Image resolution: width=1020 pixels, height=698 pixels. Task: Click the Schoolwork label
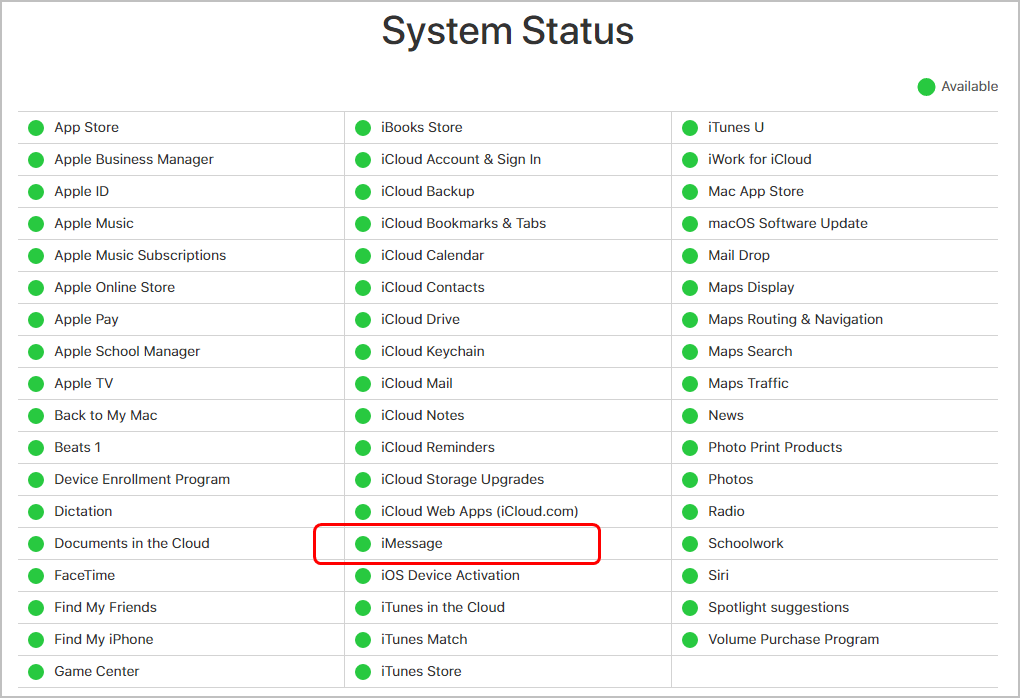coord(745,543)
